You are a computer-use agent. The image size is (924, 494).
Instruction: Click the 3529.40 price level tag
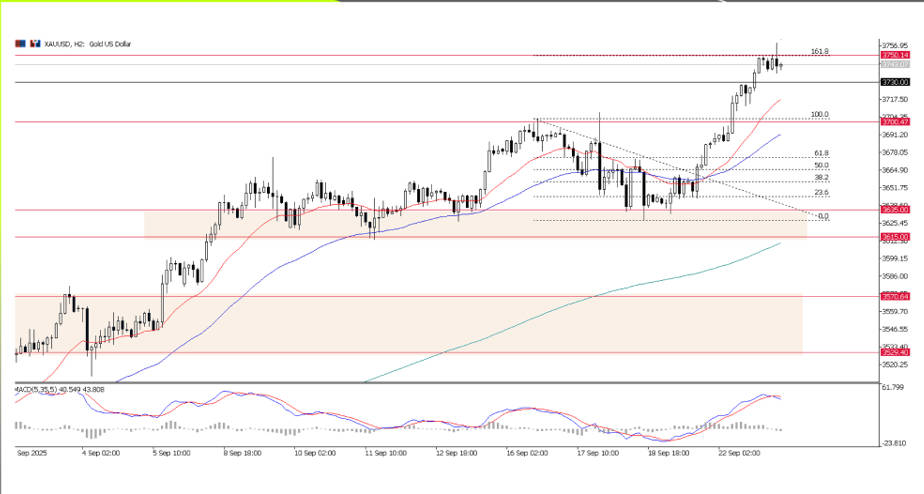pyautogui.click(x=894, y=352)
